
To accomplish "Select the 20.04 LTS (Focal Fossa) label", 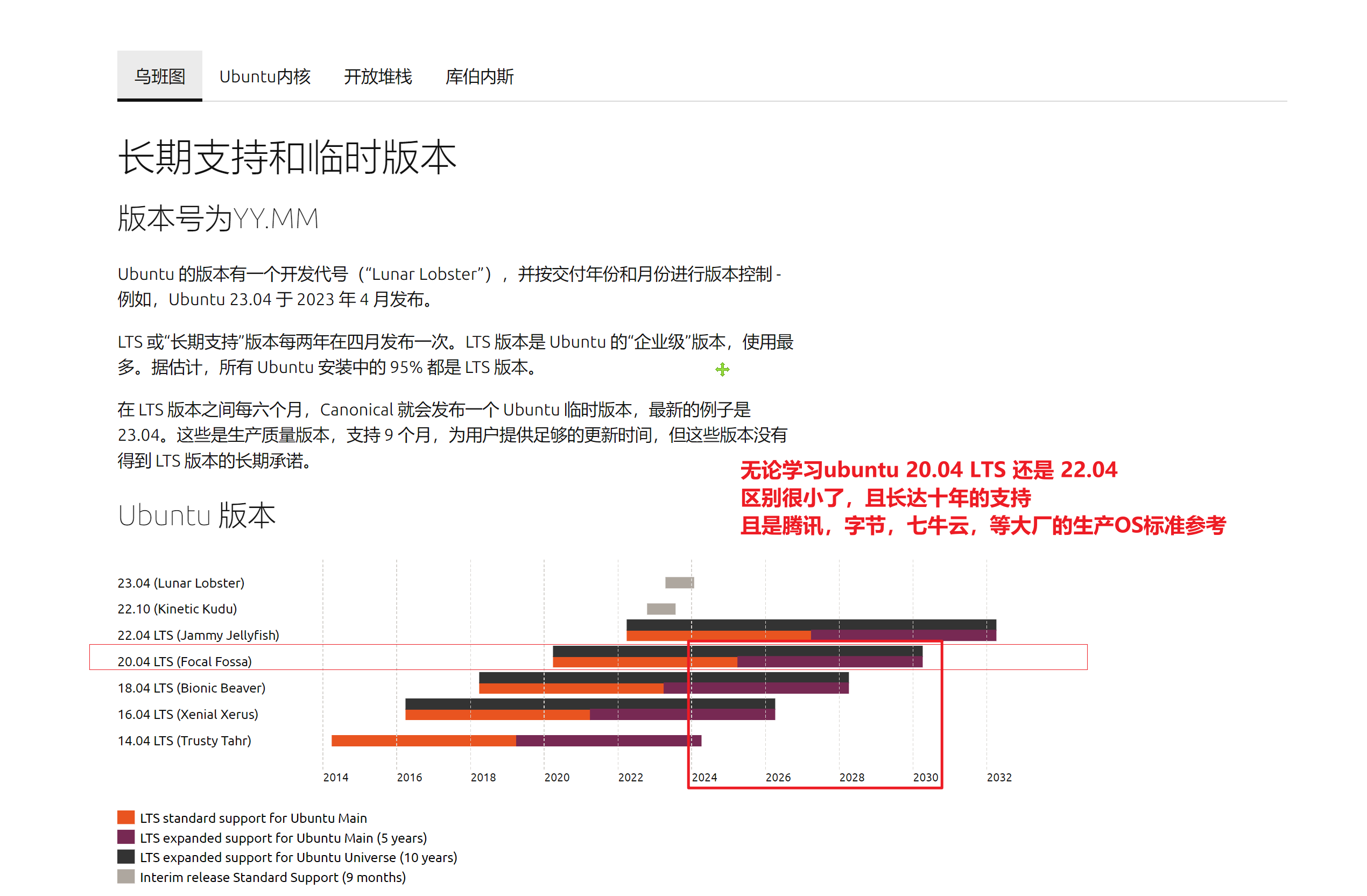I will click(x=185, y=661).
